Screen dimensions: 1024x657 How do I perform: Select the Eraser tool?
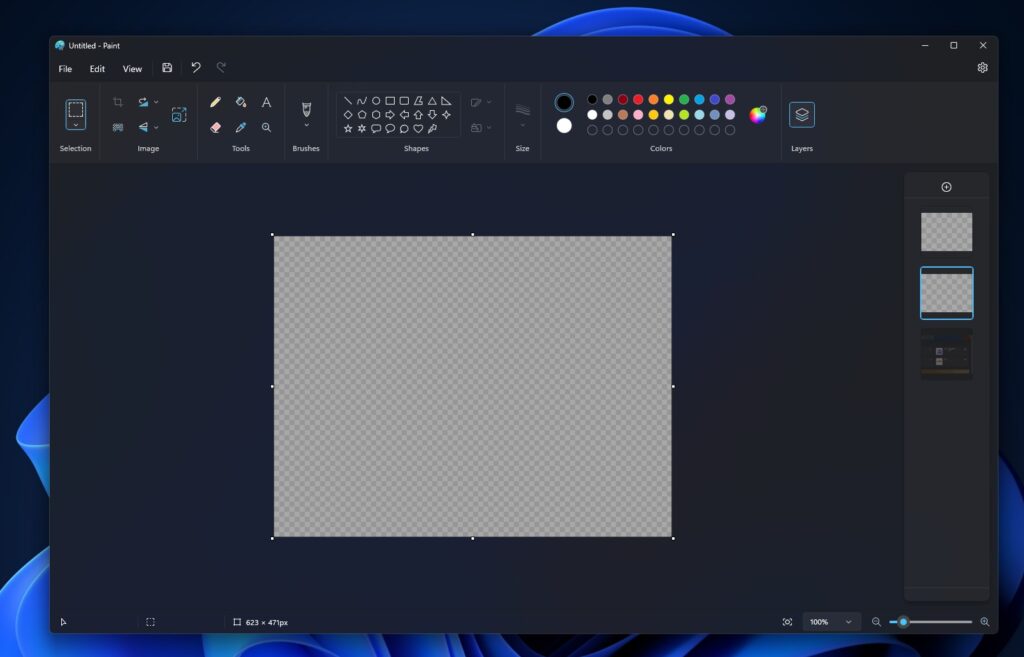[215, 127]
